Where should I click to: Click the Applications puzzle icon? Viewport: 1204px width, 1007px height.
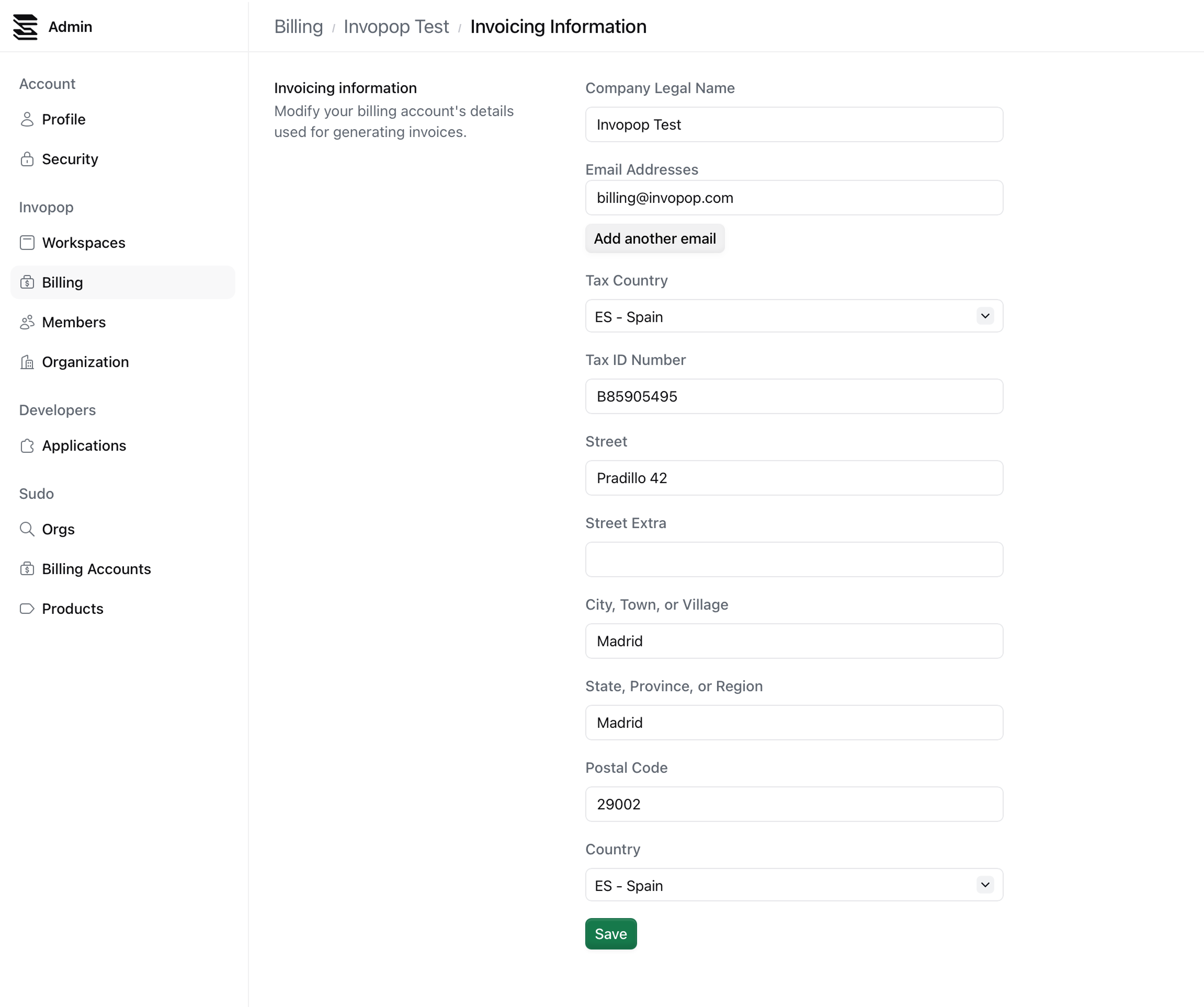pyautogui.click(x=27, y=445)
